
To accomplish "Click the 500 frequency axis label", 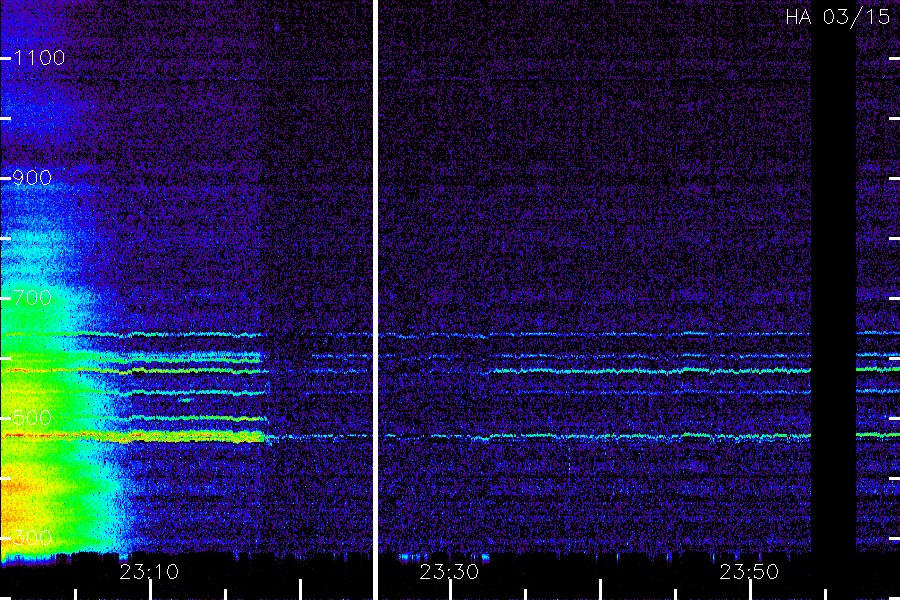I will tap(32, 418).
